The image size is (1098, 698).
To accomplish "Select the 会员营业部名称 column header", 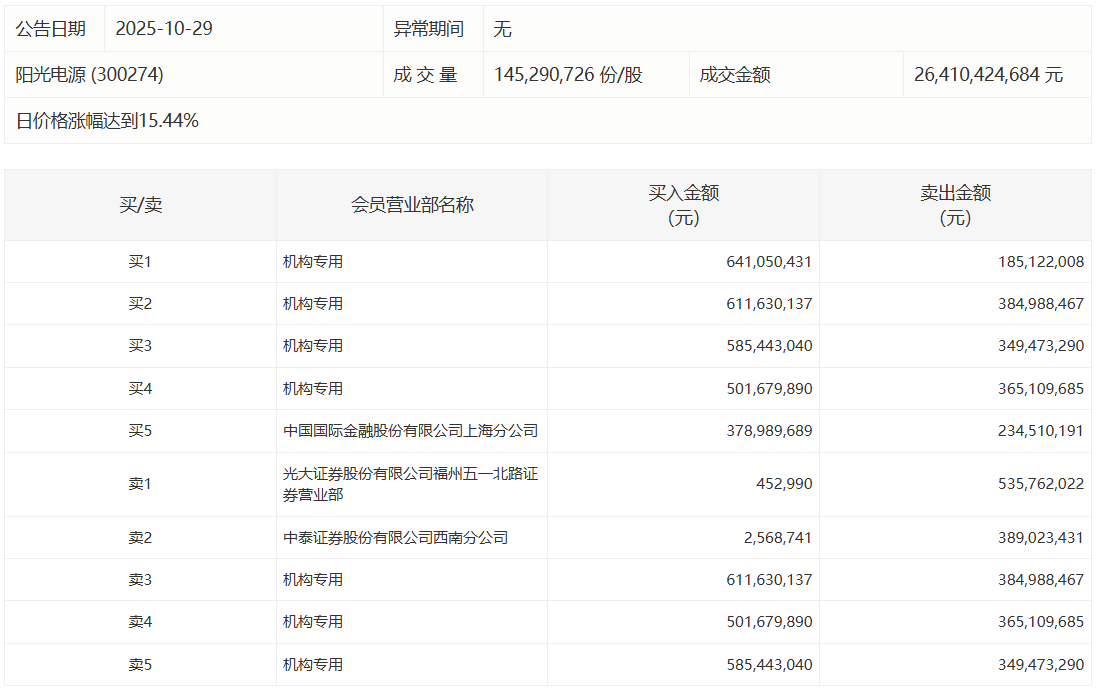I will point(412,205).
